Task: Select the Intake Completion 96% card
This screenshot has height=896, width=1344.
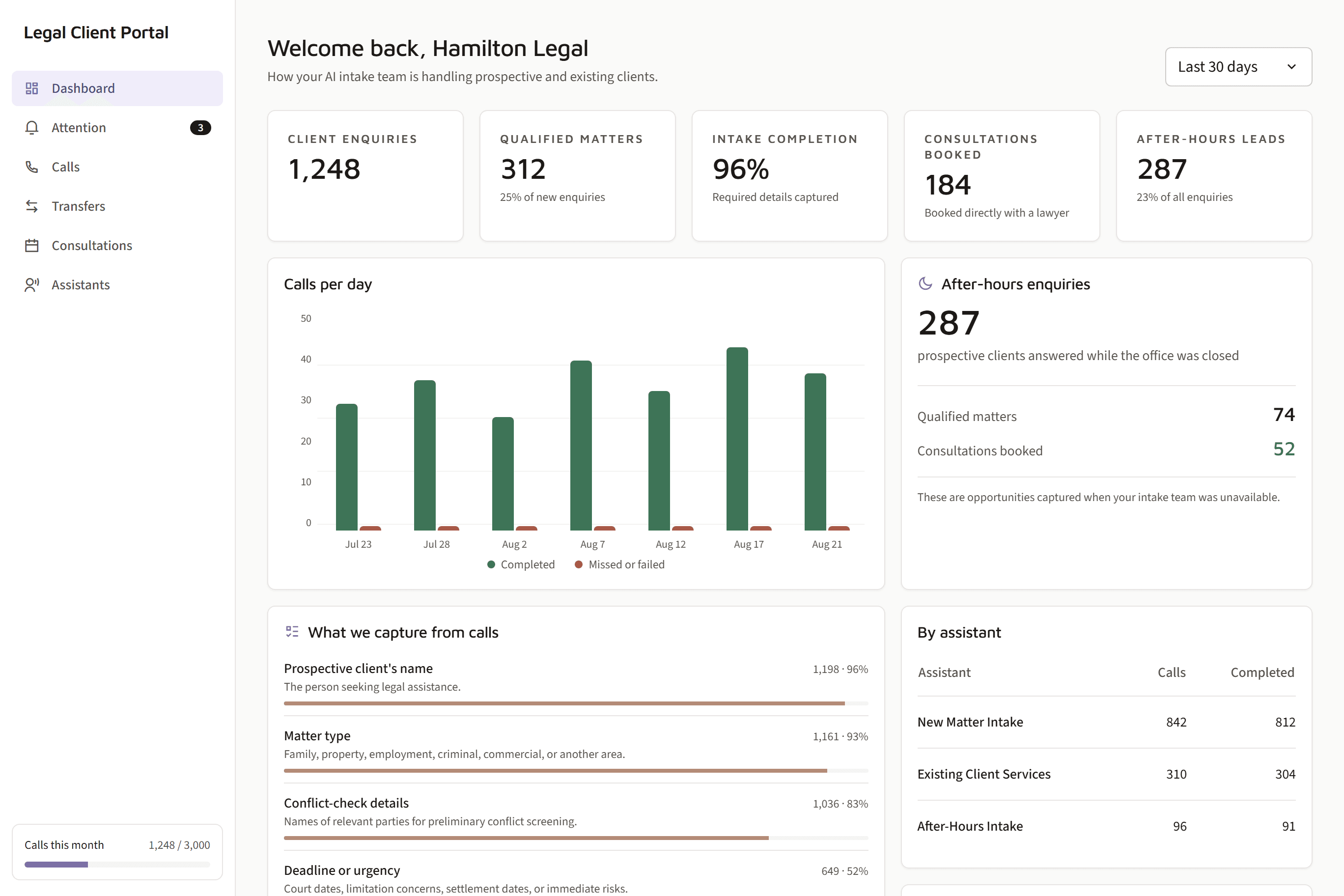Action: pyautogui.click(x=790, y=176)
